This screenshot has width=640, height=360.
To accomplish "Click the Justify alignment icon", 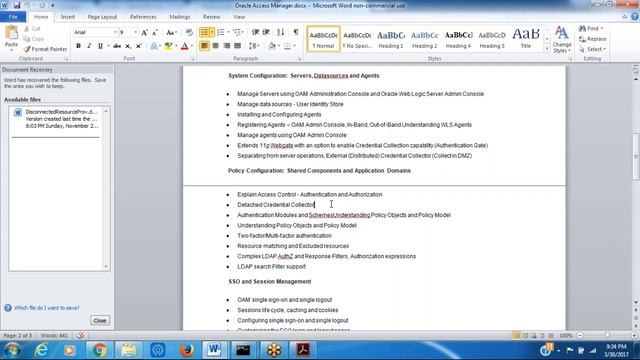I will pyautogui.click(x=237, y=46).
